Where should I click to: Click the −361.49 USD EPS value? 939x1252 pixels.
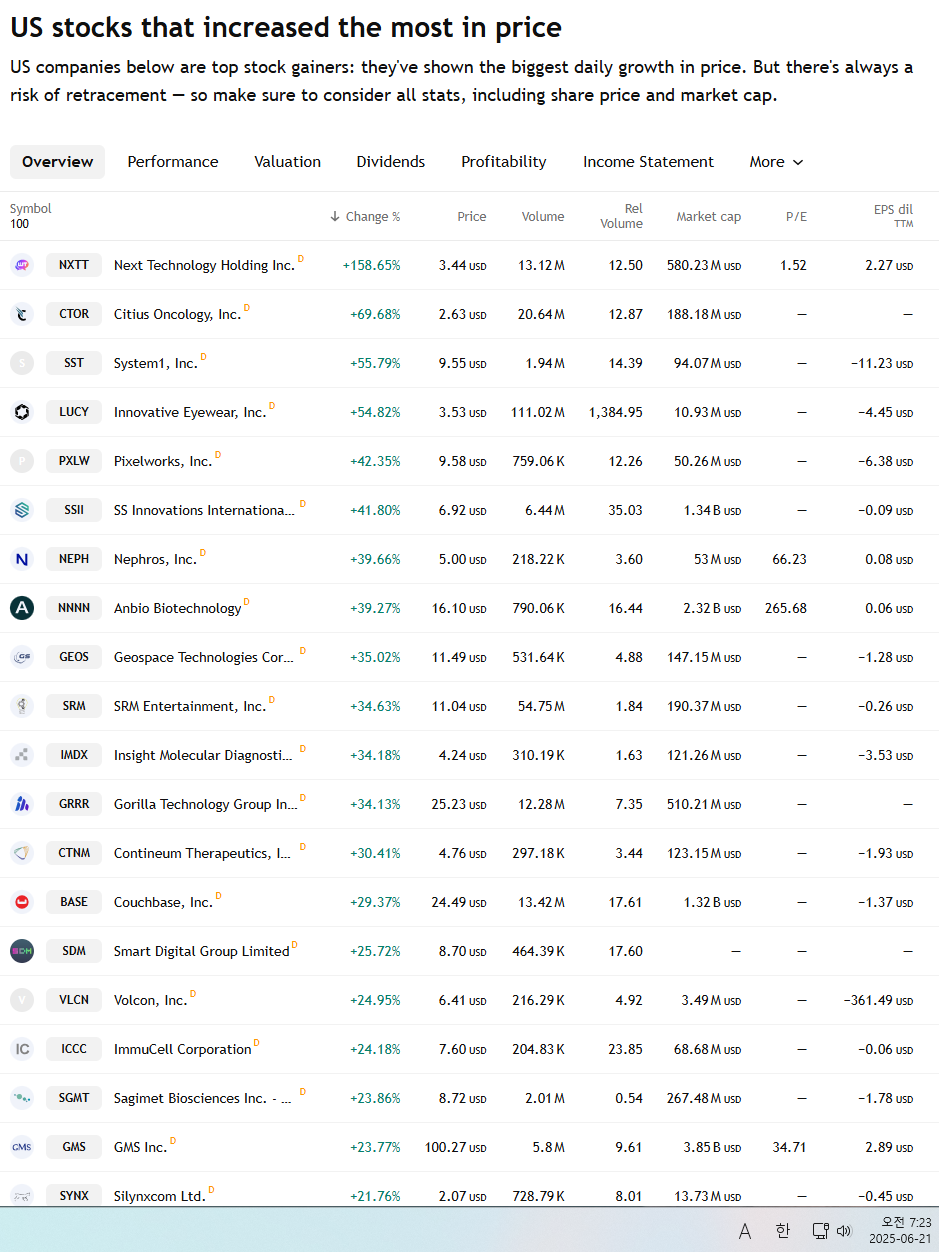point(878,1000)
